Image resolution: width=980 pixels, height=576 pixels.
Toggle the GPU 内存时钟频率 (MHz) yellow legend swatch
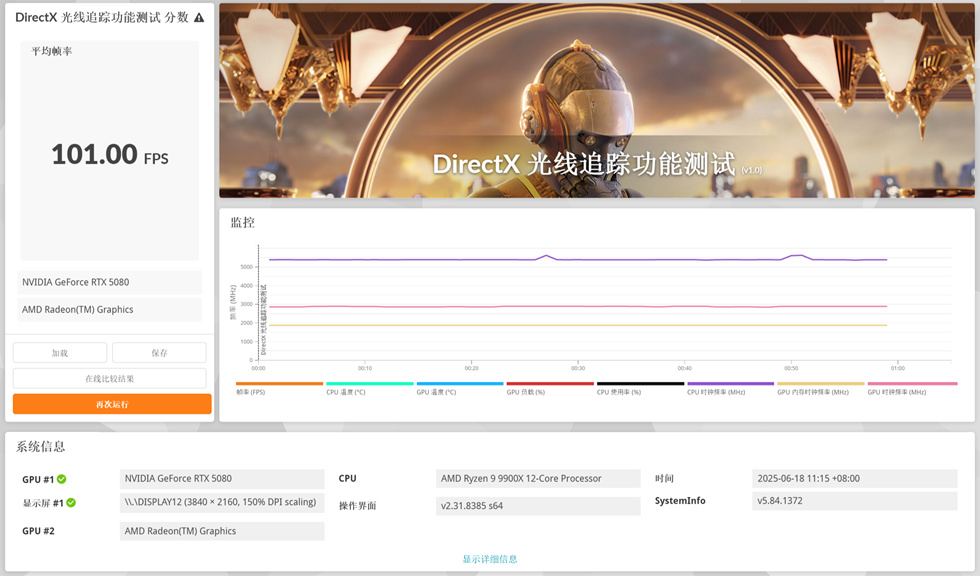click(821, 384)
